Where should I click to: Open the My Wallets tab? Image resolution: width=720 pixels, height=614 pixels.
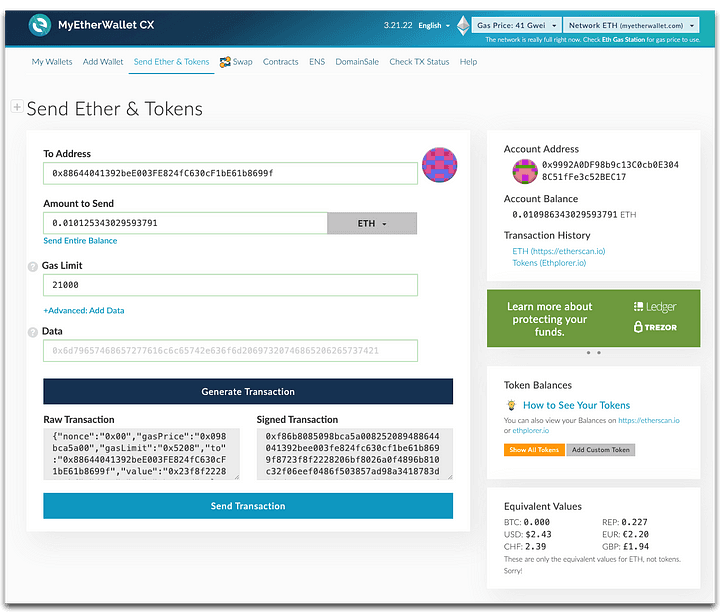click(x=52, y=62)
